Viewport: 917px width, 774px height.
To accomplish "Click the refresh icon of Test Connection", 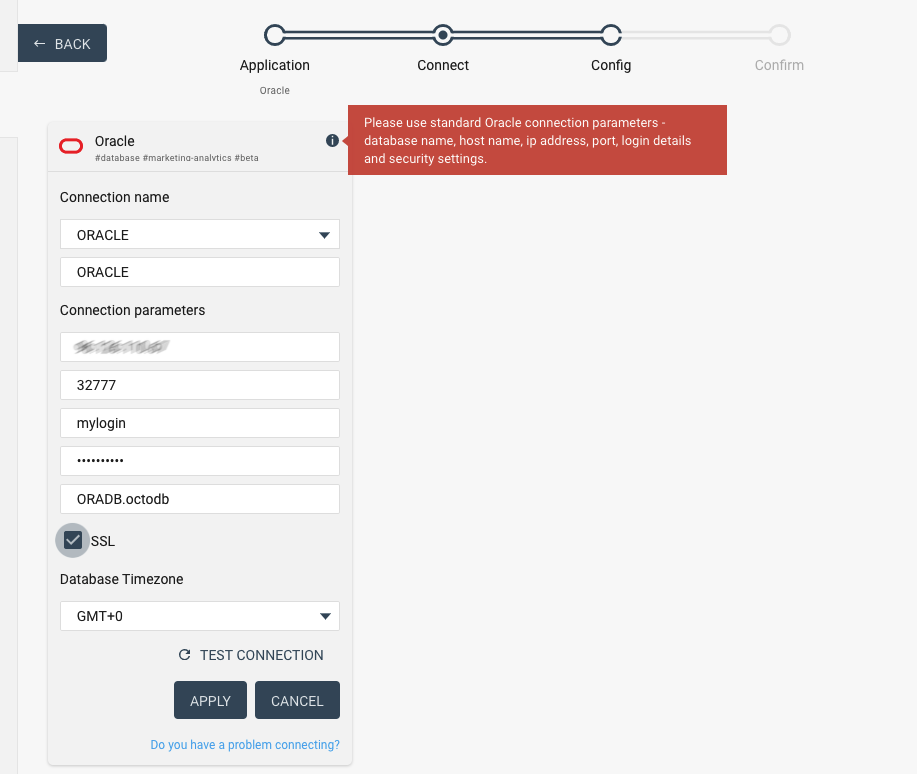I will (x=184, y=655).
